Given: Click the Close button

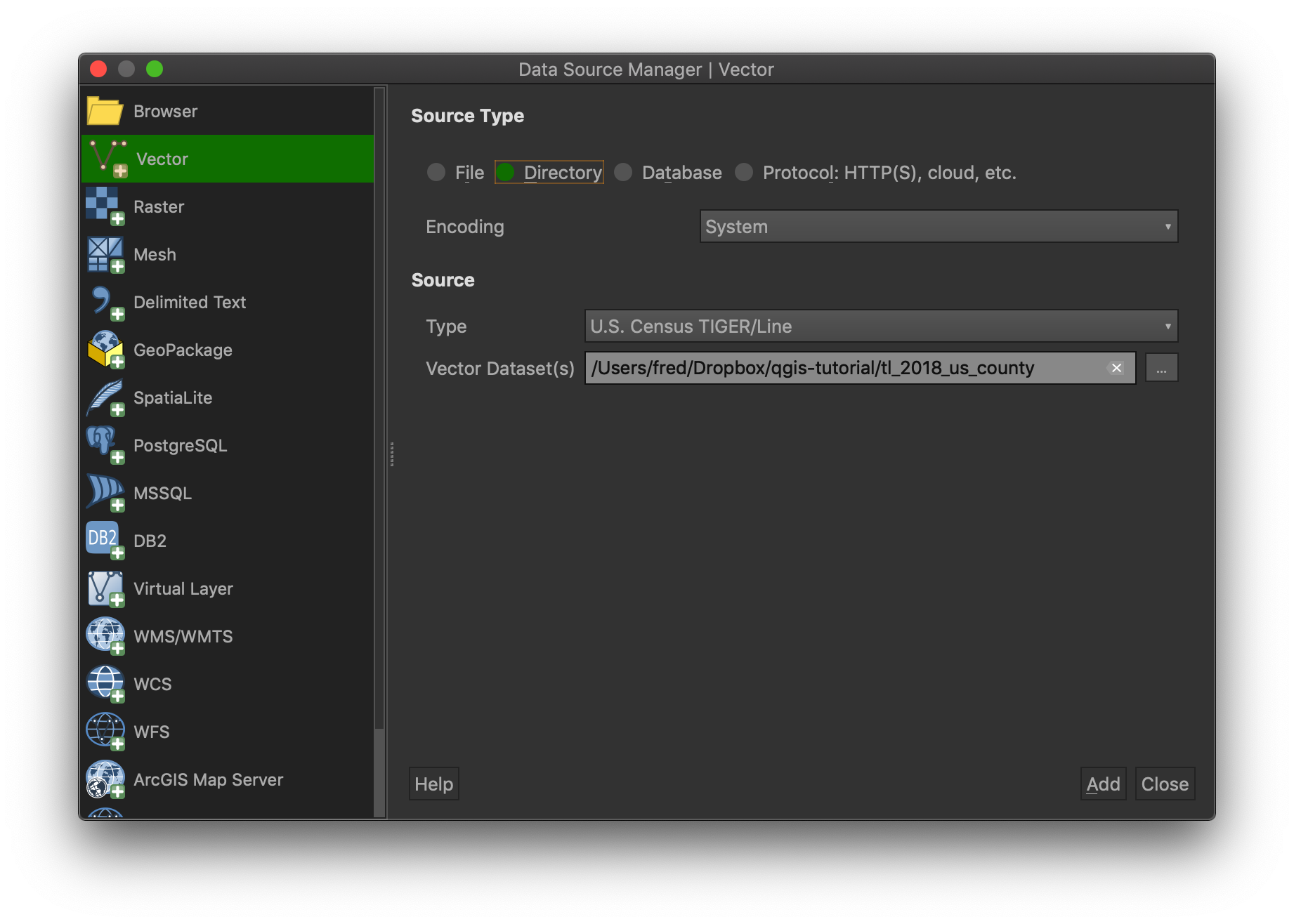Looking at the screenshot, I should 1165,784.
